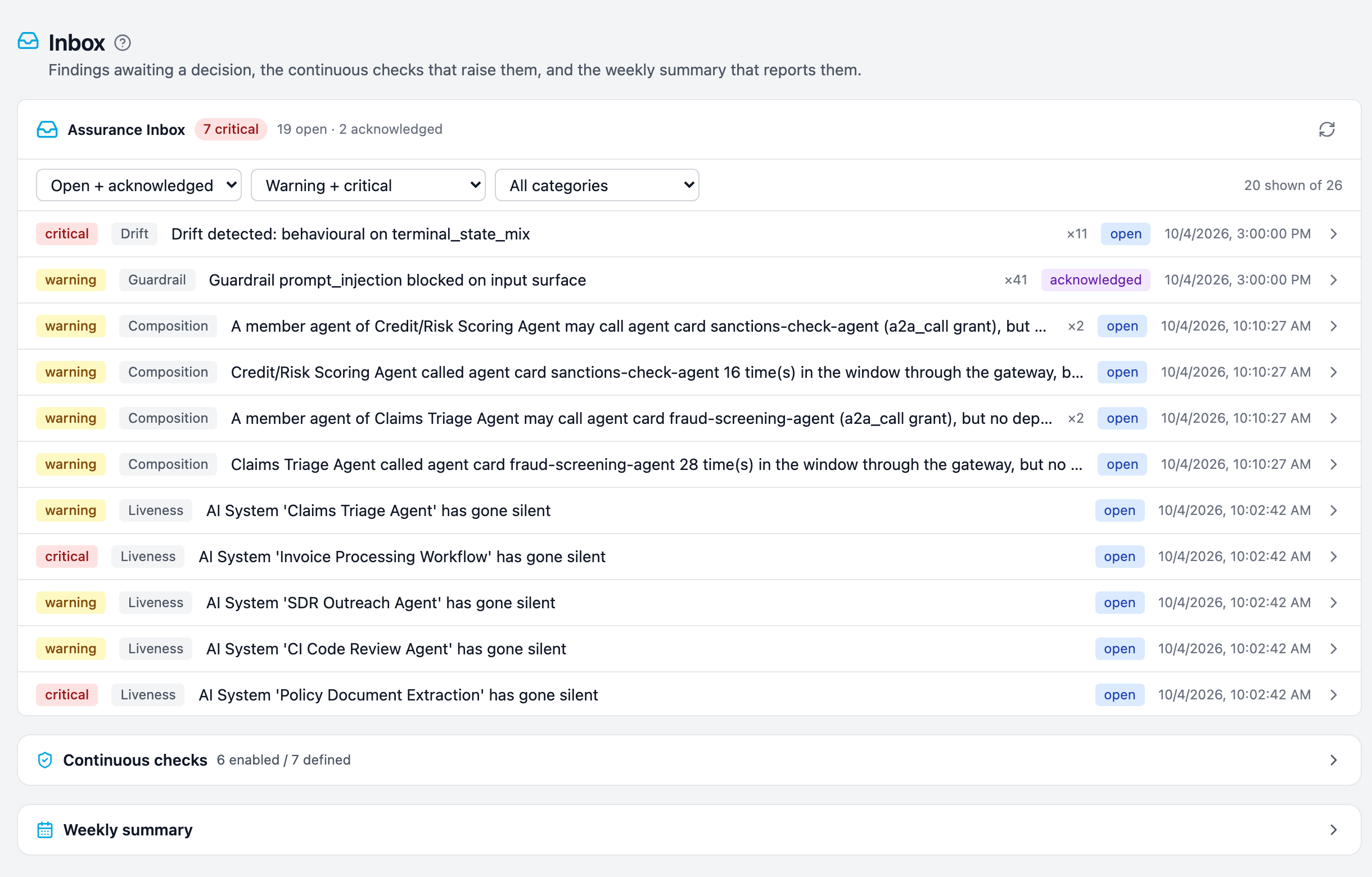
Task: Click the Guardrail category tag
Action: tap(157, 280)
